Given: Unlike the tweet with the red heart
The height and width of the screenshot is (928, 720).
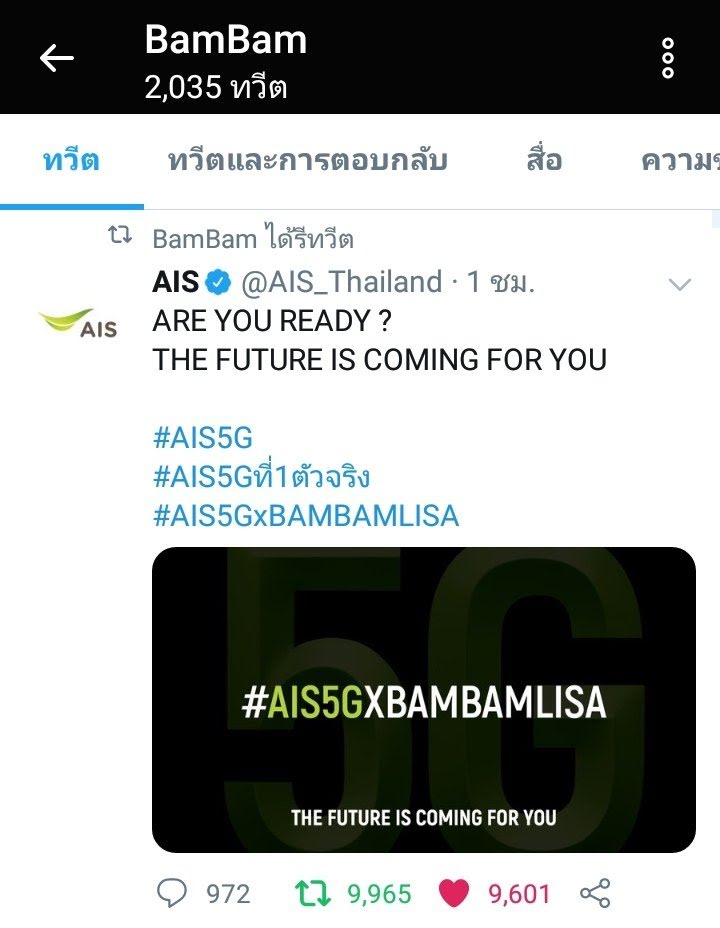Looking at the screenshot, I should [454, 893].
